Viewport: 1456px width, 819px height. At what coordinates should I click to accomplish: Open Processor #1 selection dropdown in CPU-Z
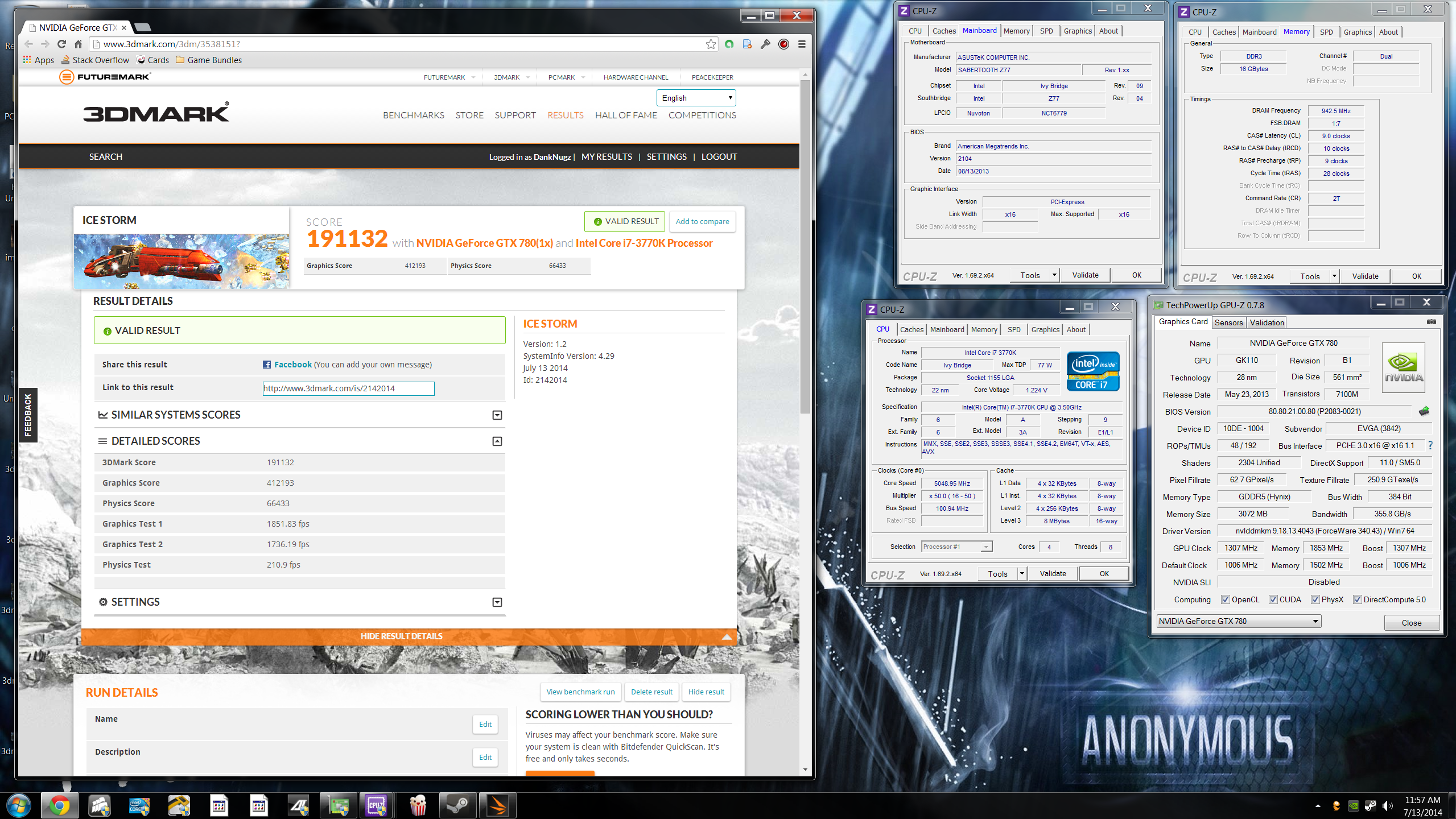tap(956, 547)
